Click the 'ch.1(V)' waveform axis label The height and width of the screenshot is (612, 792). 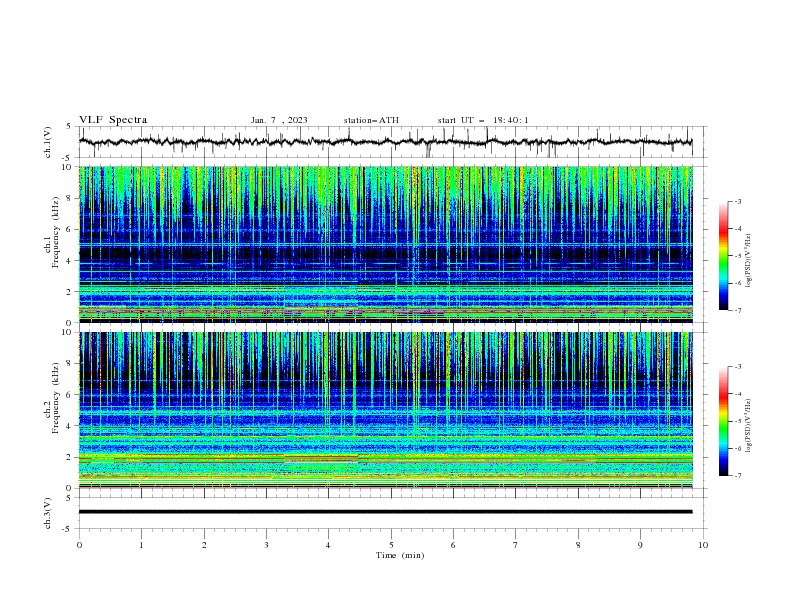(x=48, y=142)
